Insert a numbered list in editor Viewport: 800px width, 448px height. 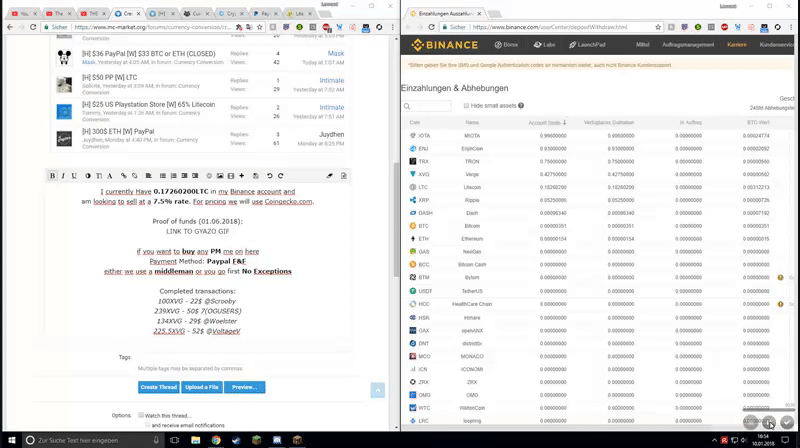pyautogui.click(x=173, y=176)
